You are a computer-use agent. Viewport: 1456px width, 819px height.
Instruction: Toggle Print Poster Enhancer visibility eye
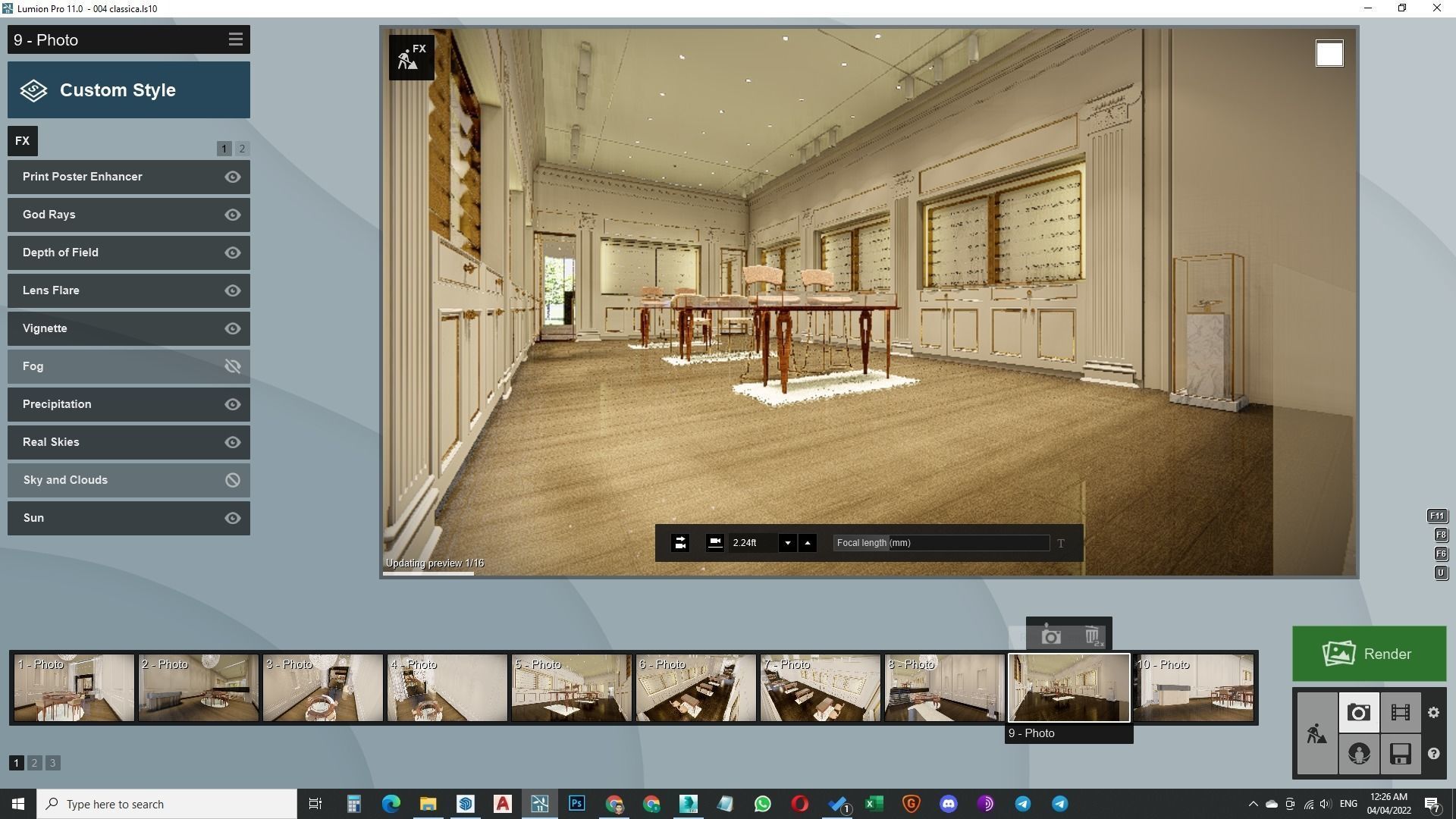(x=233, y=177)
